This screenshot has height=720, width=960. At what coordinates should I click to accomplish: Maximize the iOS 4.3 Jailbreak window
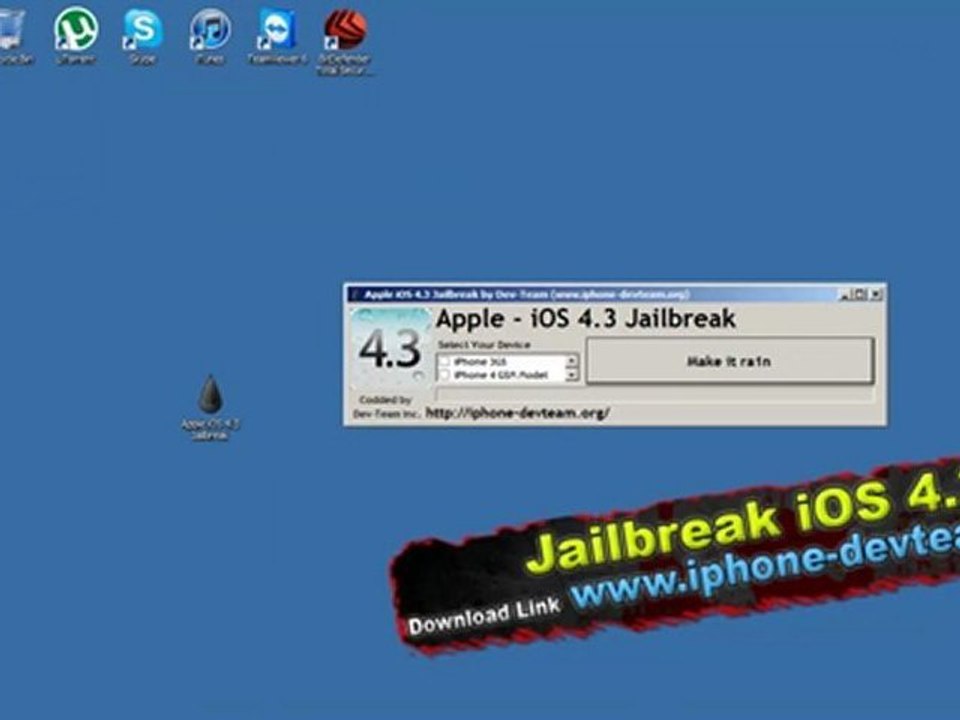click(860, 294)
